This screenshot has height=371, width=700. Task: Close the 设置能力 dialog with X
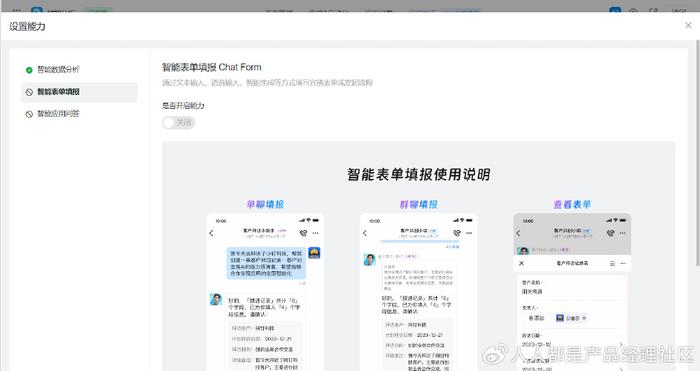coord(688,25)
